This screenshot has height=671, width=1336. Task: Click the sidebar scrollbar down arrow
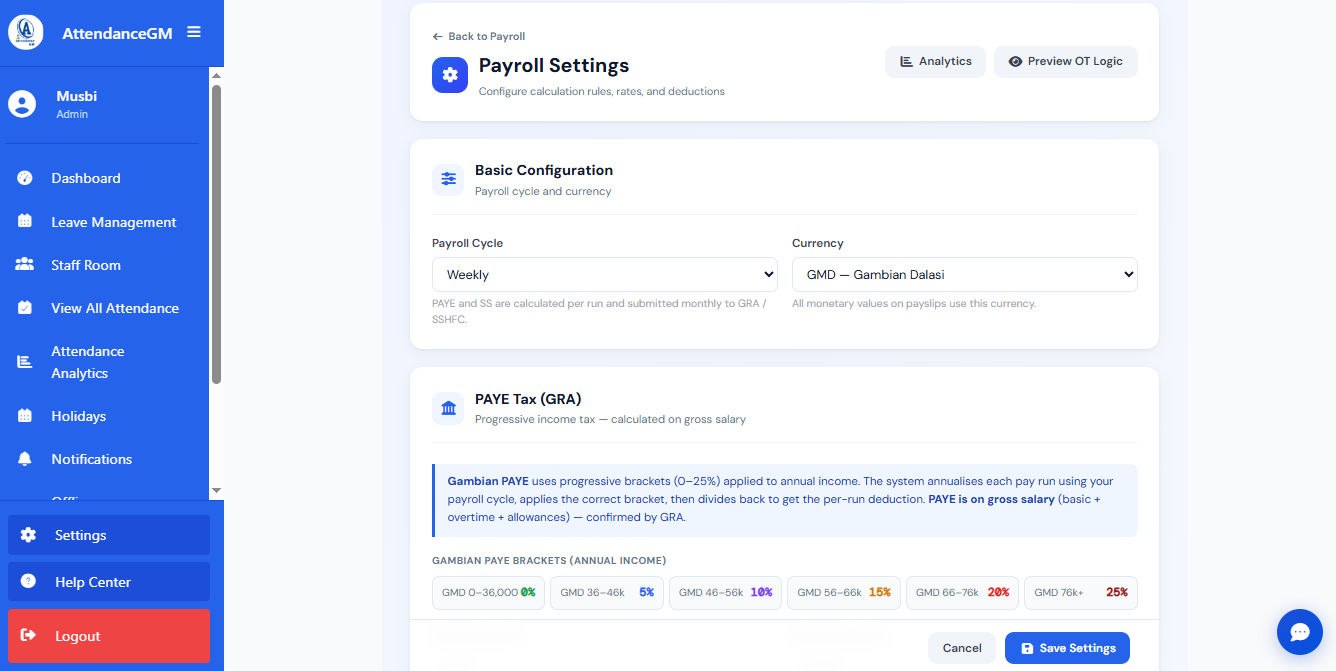click(216, 490)
